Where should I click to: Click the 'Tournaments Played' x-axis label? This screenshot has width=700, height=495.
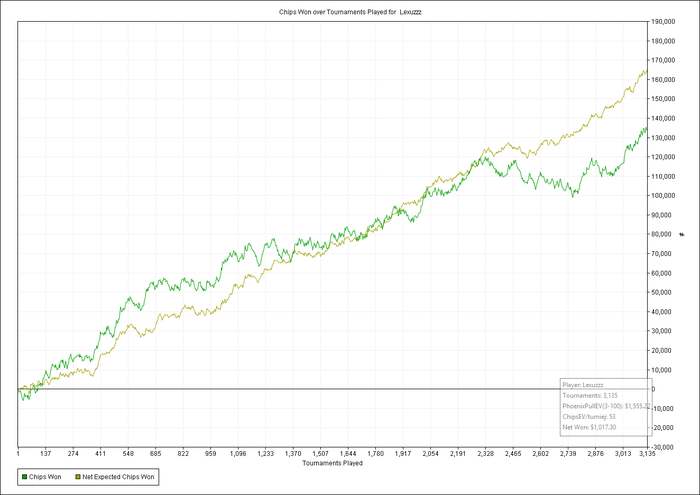333,463
